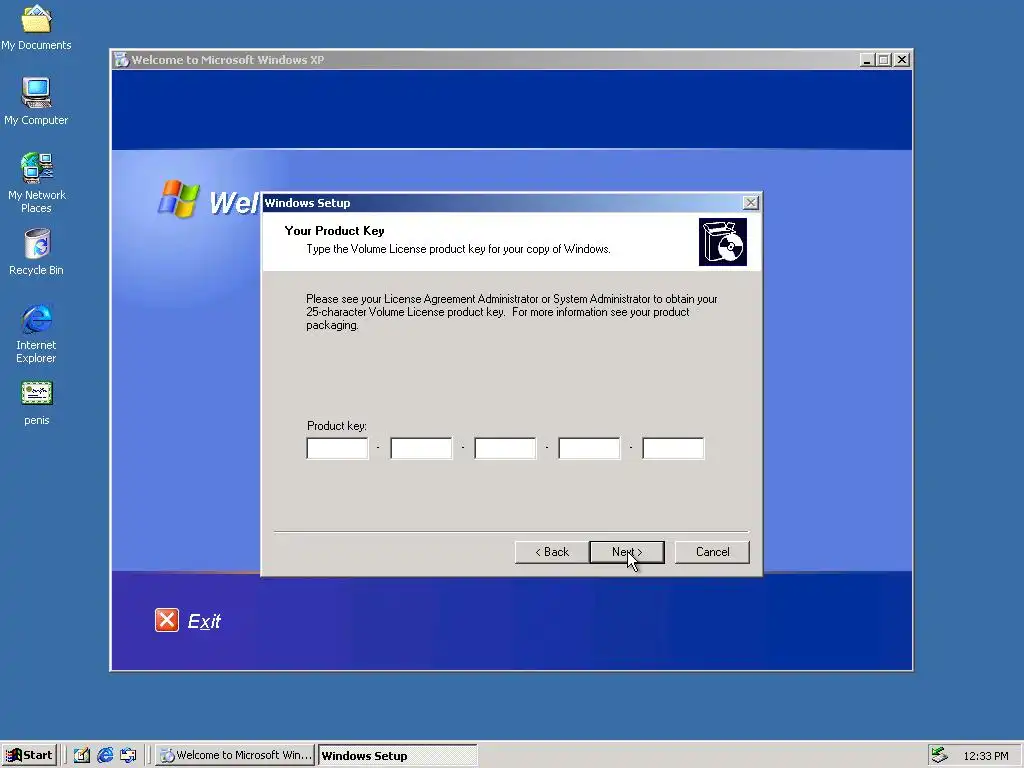1024x768 pixels.
Task: Proceed with the Next > button
Action: 627,552
